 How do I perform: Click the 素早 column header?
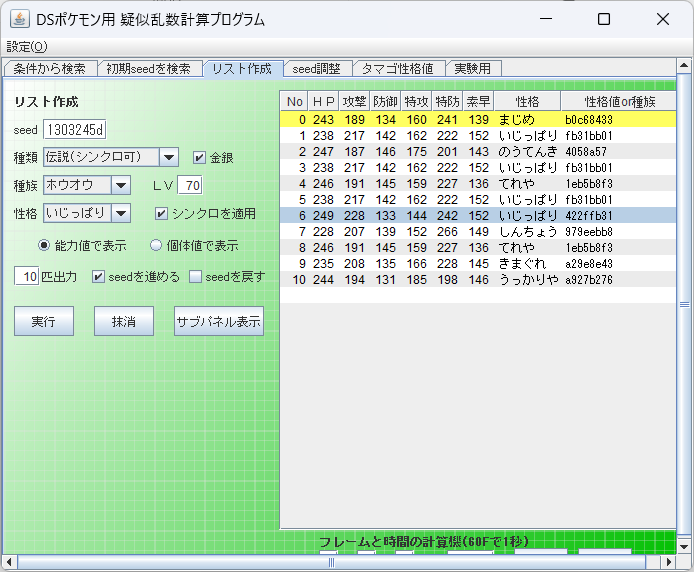coord(478,101)
